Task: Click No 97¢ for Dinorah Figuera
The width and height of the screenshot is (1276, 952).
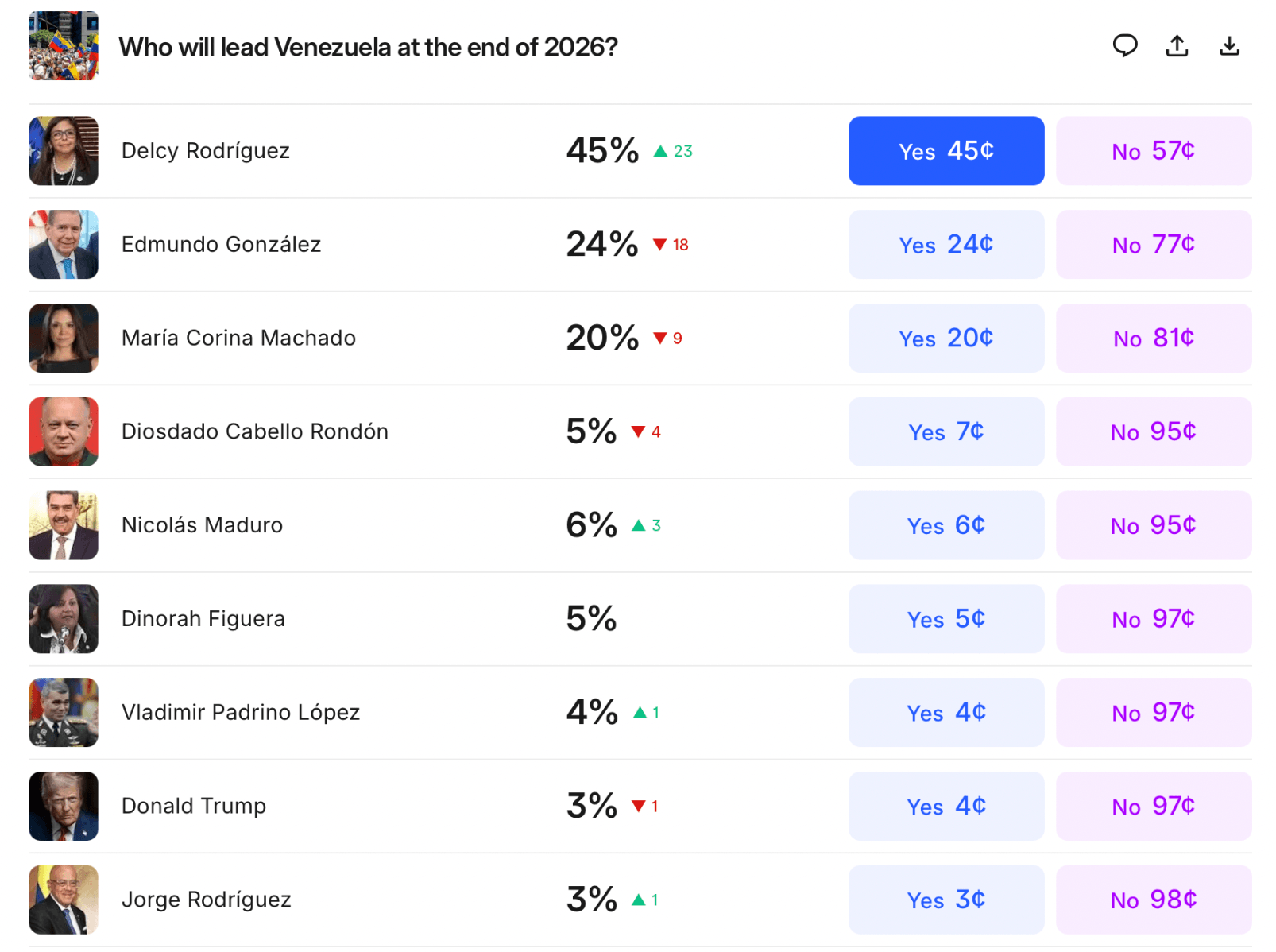Action: pos(1154,619)
